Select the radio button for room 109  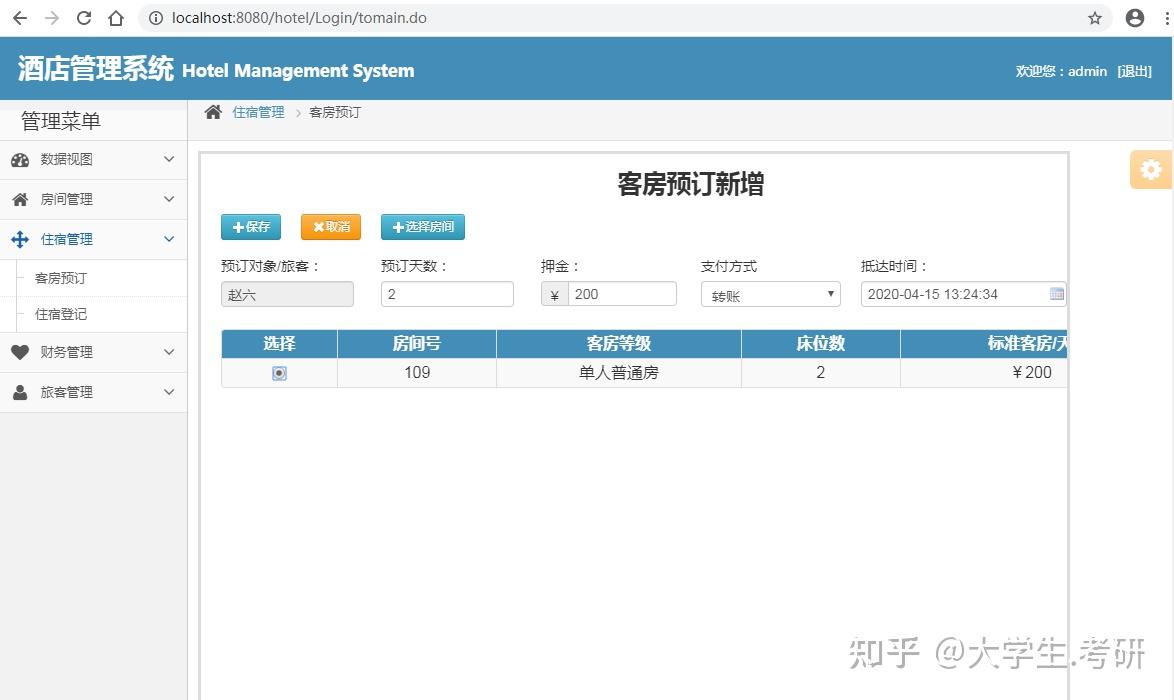click(x=279, y=373)
